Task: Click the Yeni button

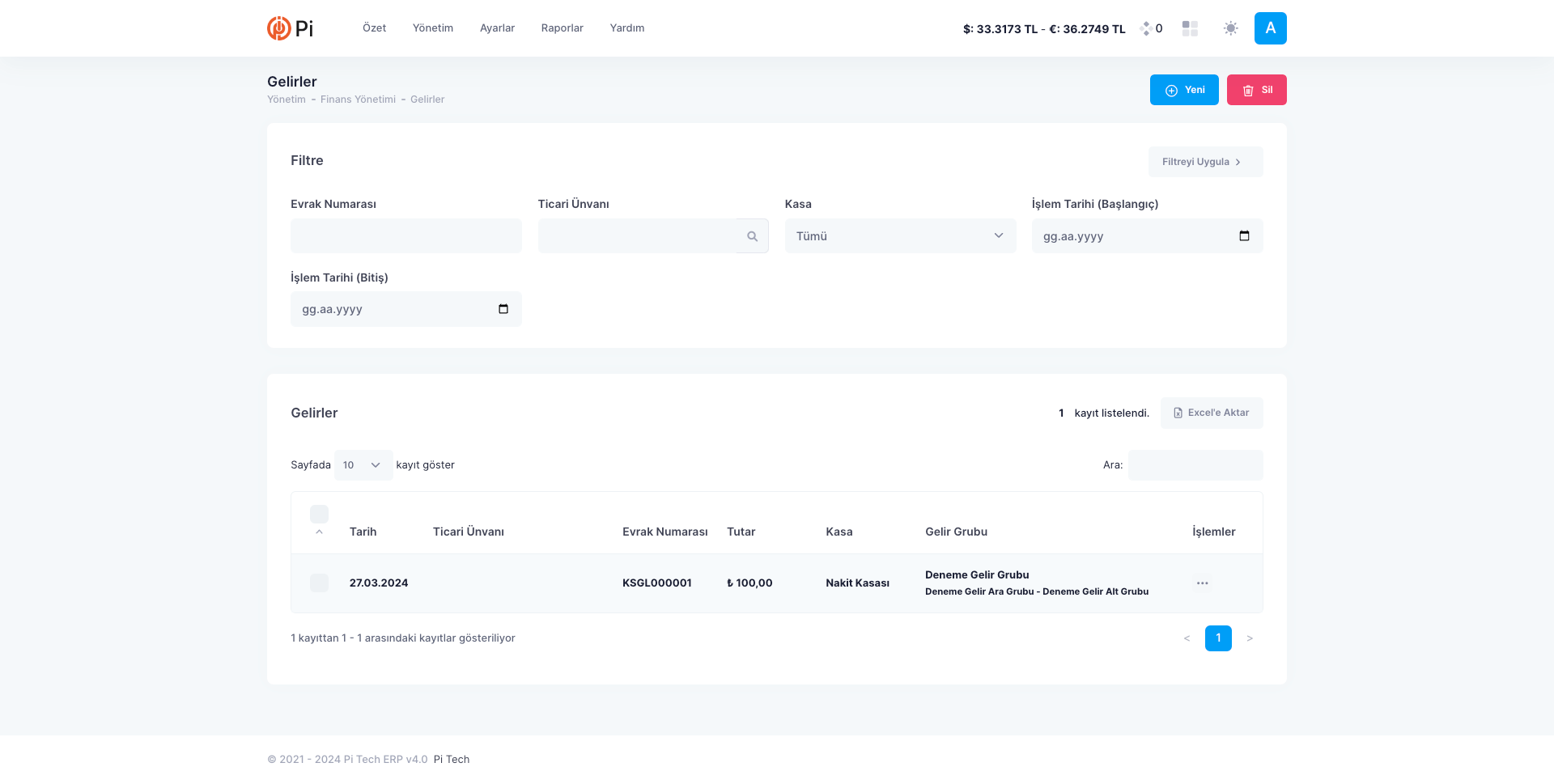Action: 1183,90
